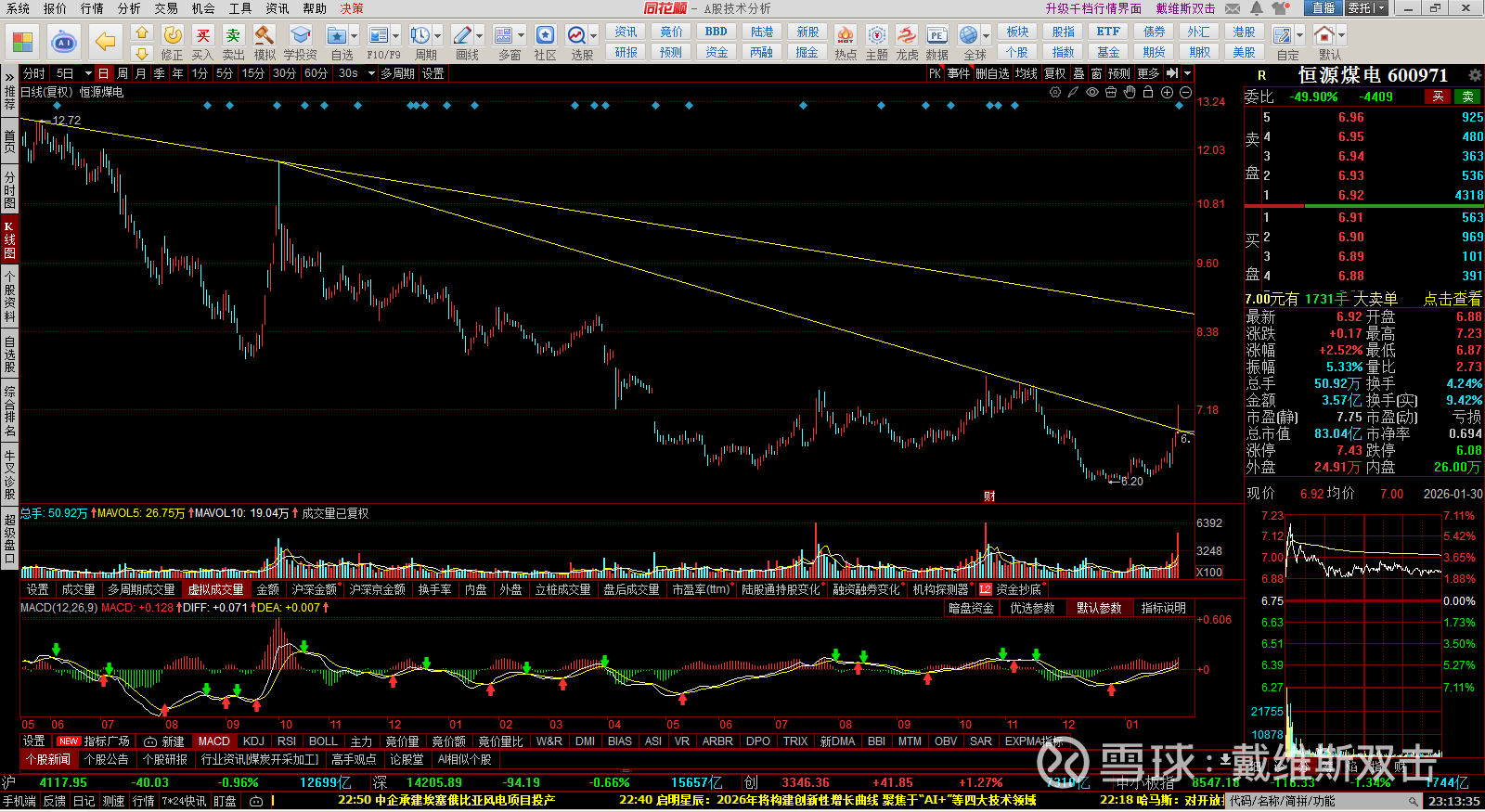Open the 主题 theme icon

[x=877, y=35]
